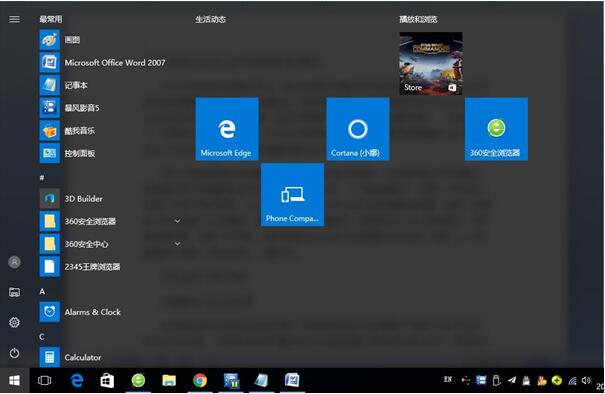
Task: Open File Explorer from Start menu left rail
Action: point(14,292)
